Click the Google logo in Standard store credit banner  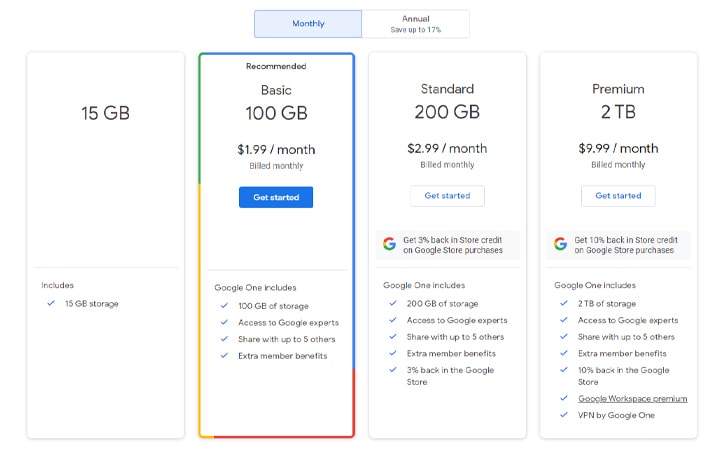(x=389, y=244)
